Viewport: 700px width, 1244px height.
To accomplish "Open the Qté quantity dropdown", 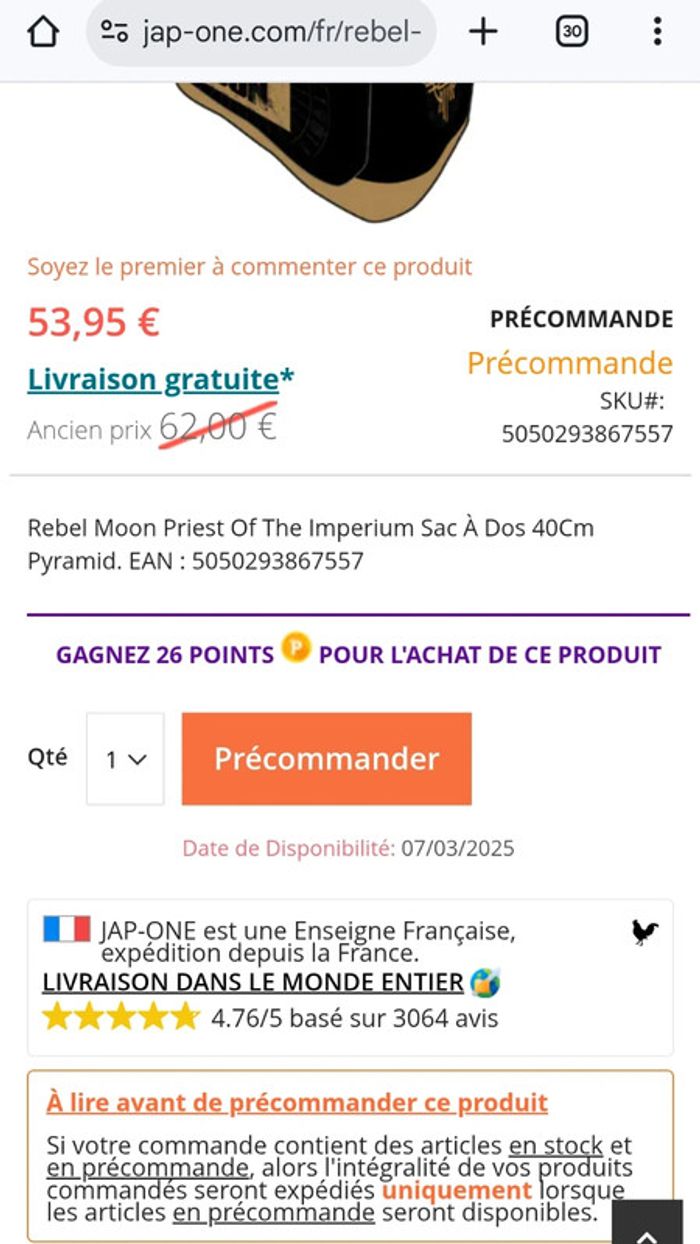I will 124,758.
